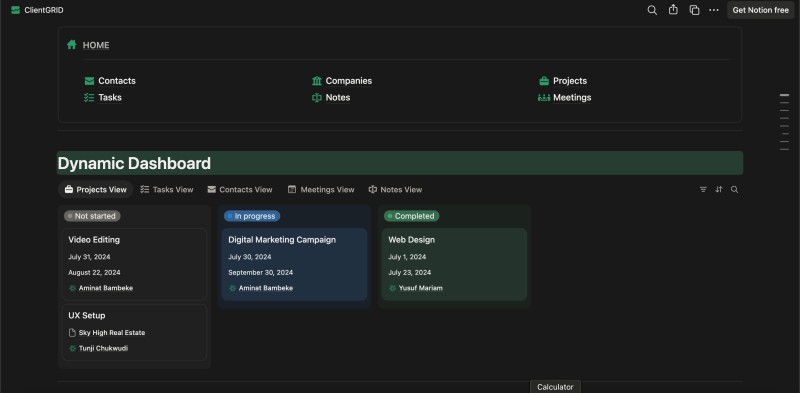Open the Tasks page link
800x393 pixels.
coord(110,97)
